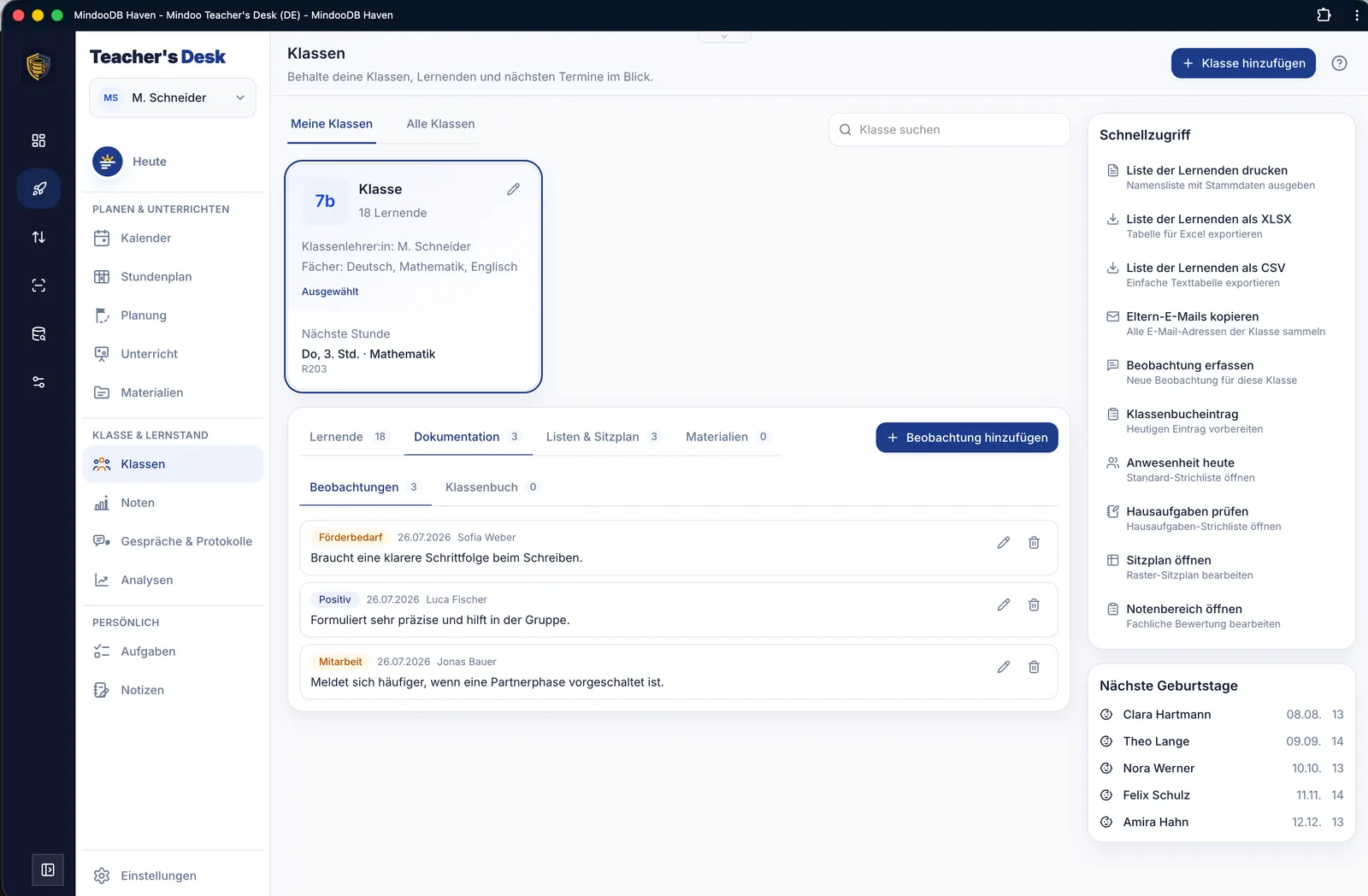The height and width of the screenshot is (896, 1368).
Task: Click the Kalender icon in sidebar
Action: pyautogui.click(x=102, y=238)
